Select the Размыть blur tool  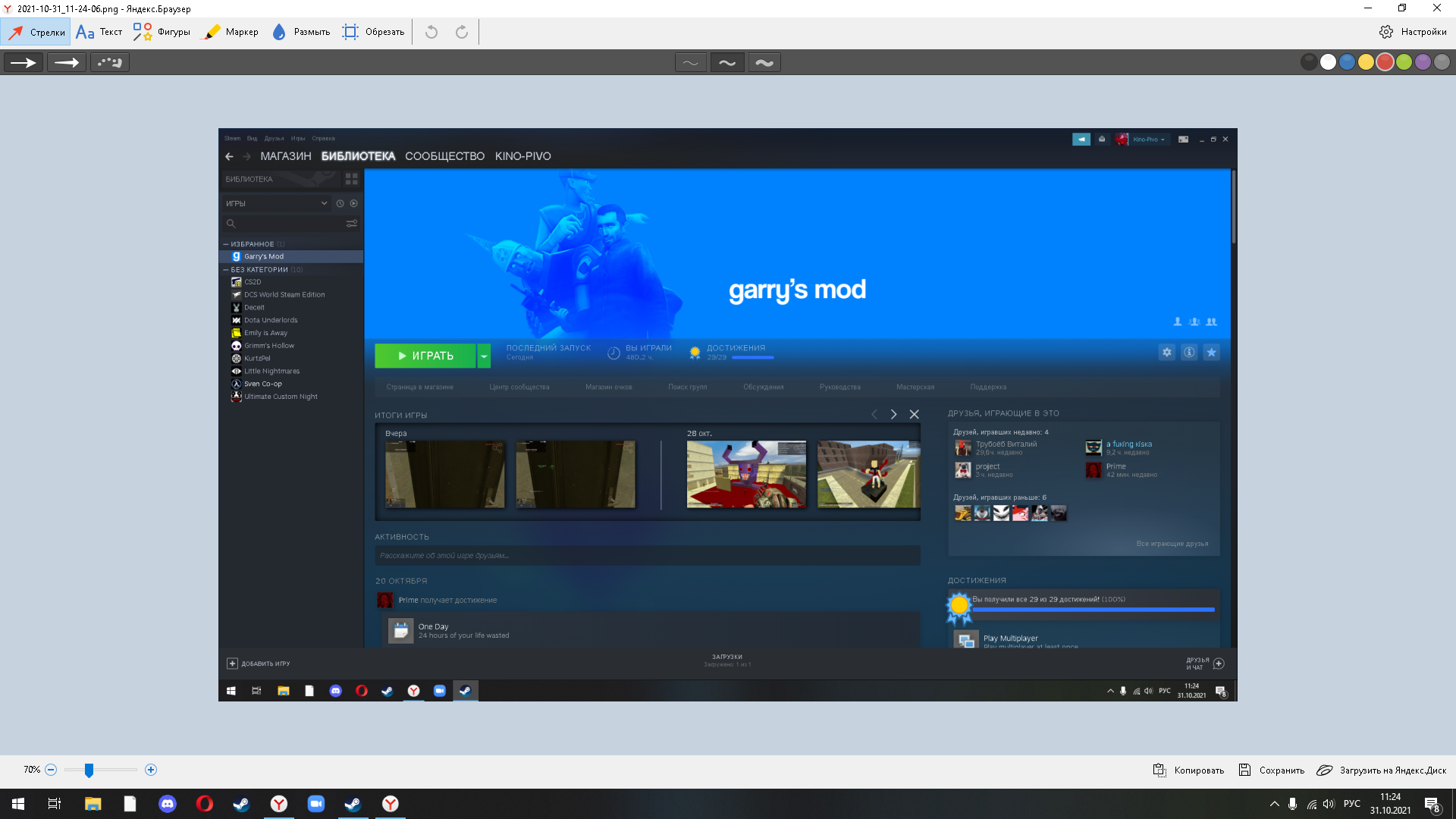pyautogui.click(x=301, y=32)
